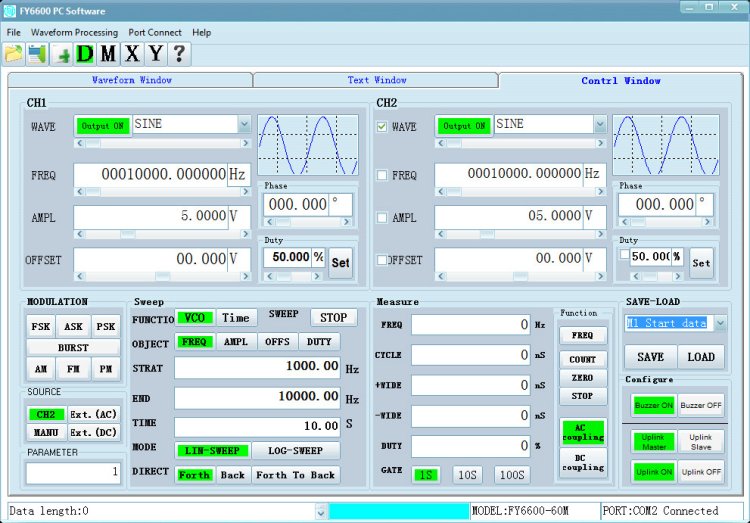The height and width of the screenshot is (523, 750).
Task: Switch to the Text Window tab
Action: pyautogui.click(x=376, y=80)
